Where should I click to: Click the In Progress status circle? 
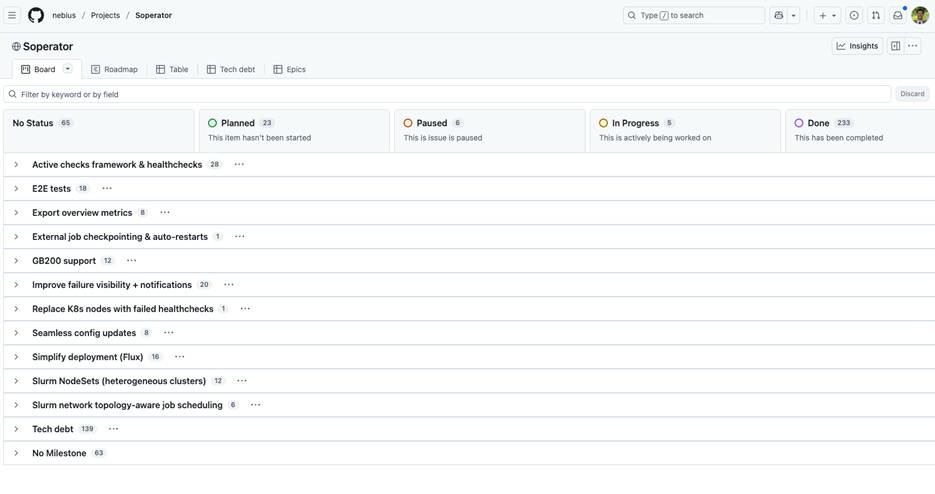tap(603, 123)
